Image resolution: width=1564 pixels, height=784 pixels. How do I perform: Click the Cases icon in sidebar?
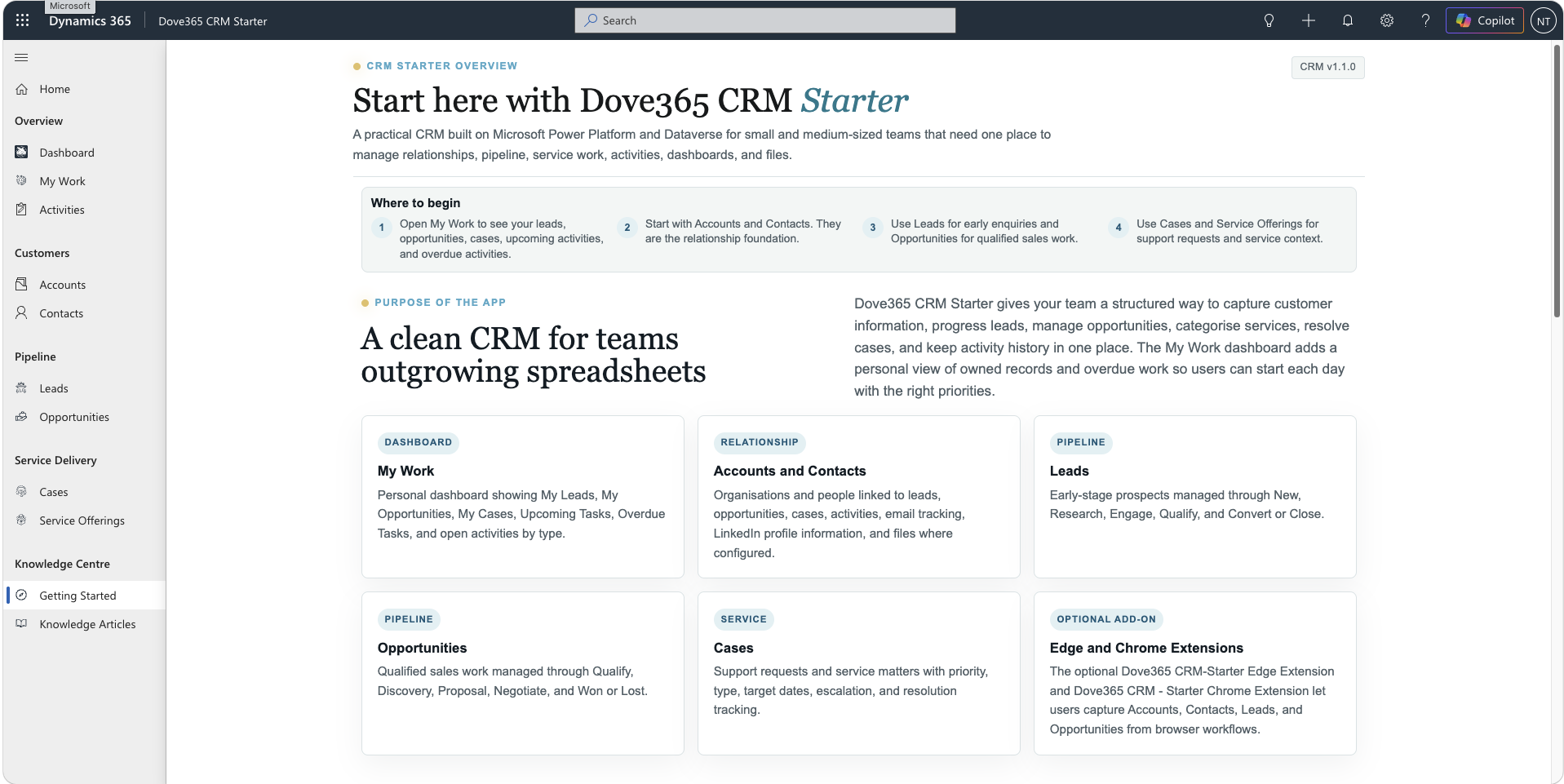[22, 491]
